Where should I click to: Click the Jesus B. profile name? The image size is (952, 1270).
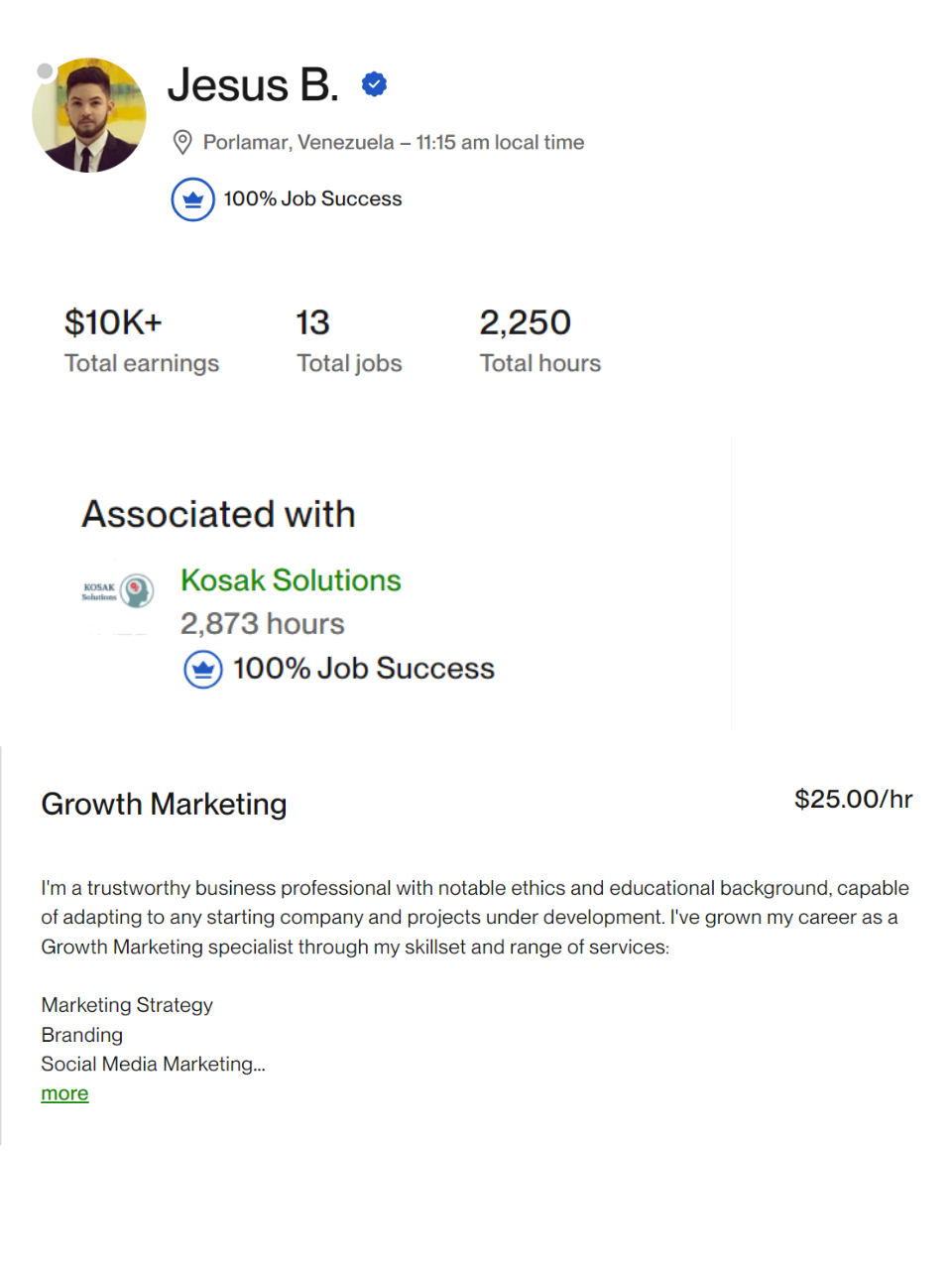click(253, 85)
